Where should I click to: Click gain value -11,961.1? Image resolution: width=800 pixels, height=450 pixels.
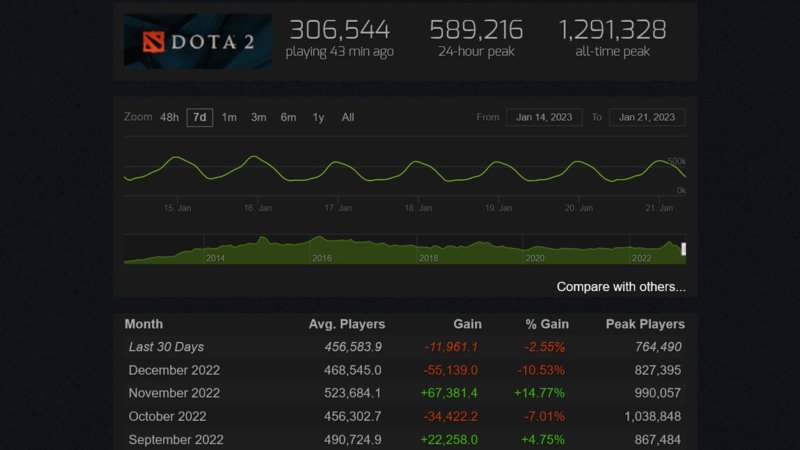pos(451,347)
